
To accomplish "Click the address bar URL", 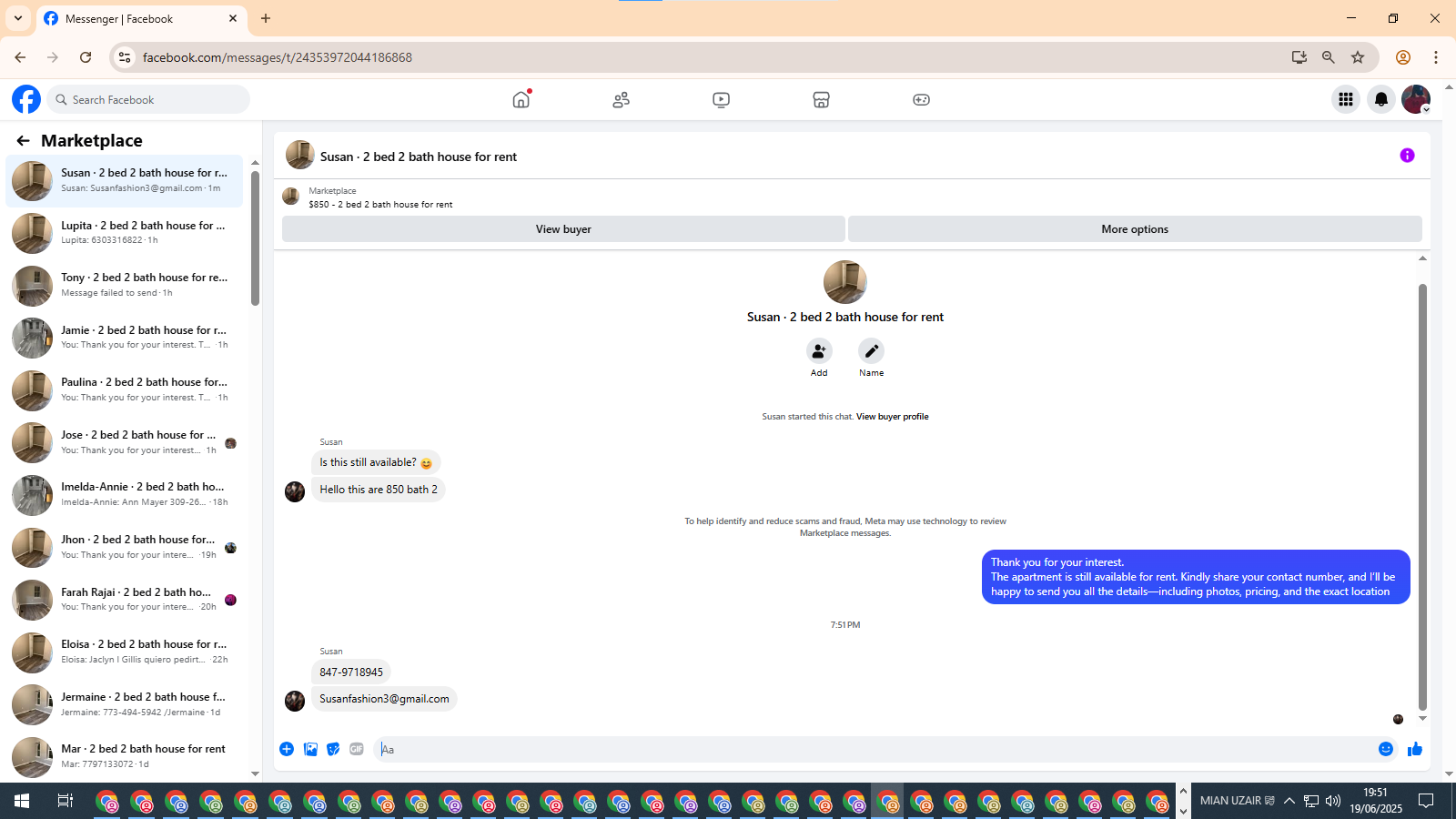I will (278, 57).
